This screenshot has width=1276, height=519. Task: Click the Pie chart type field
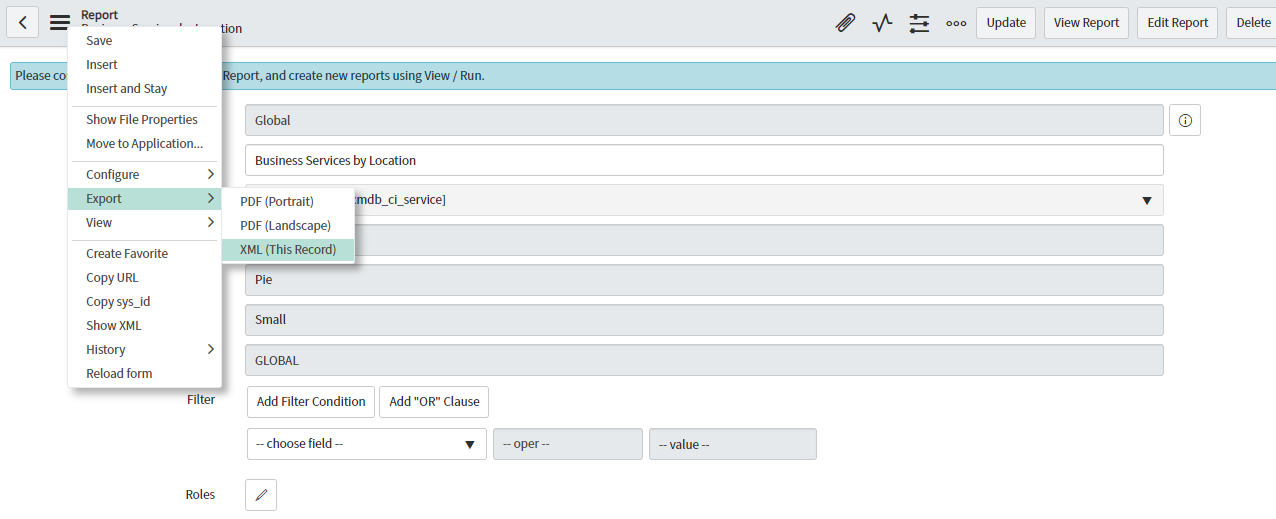pyautogui.click(x=704, y=280)
